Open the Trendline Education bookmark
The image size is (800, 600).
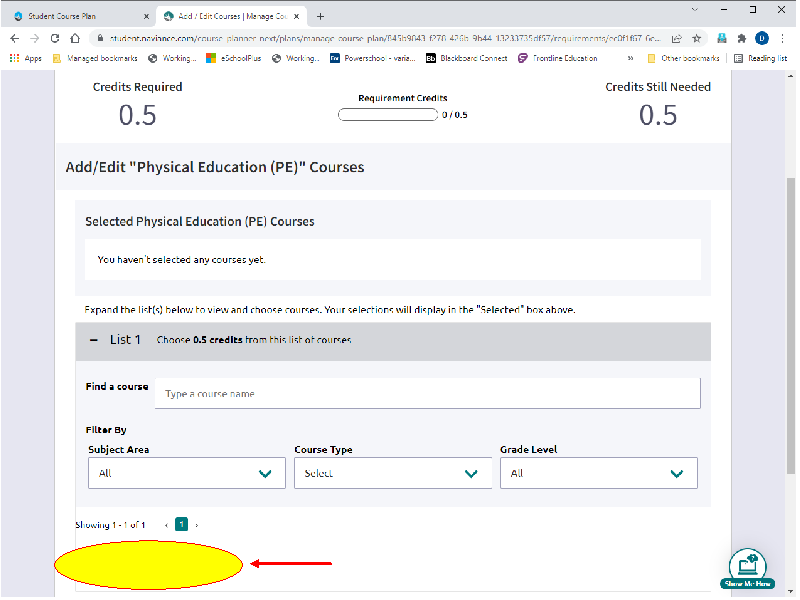[558, 58]
